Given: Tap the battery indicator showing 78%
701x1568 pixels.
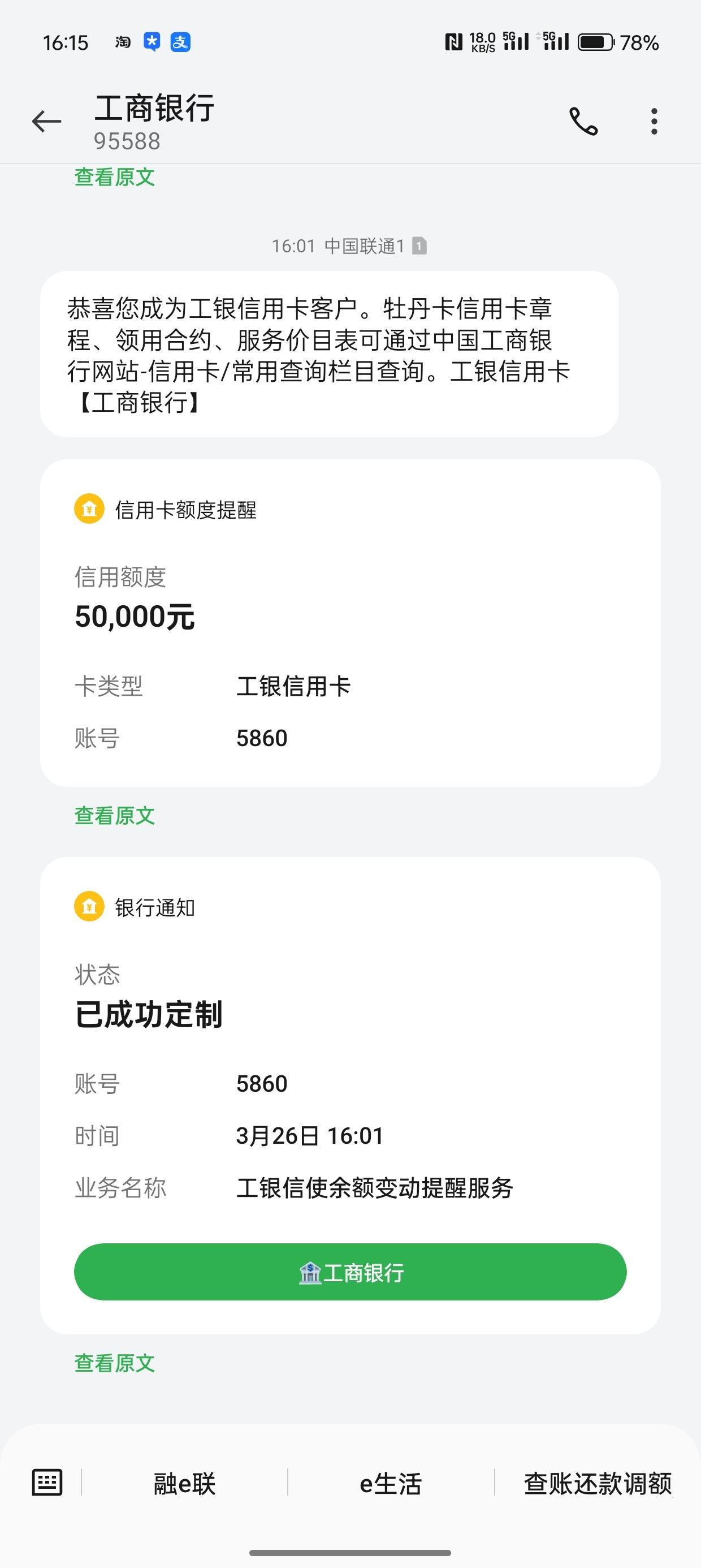Looking at the screenshot, I should click(618, 42).
